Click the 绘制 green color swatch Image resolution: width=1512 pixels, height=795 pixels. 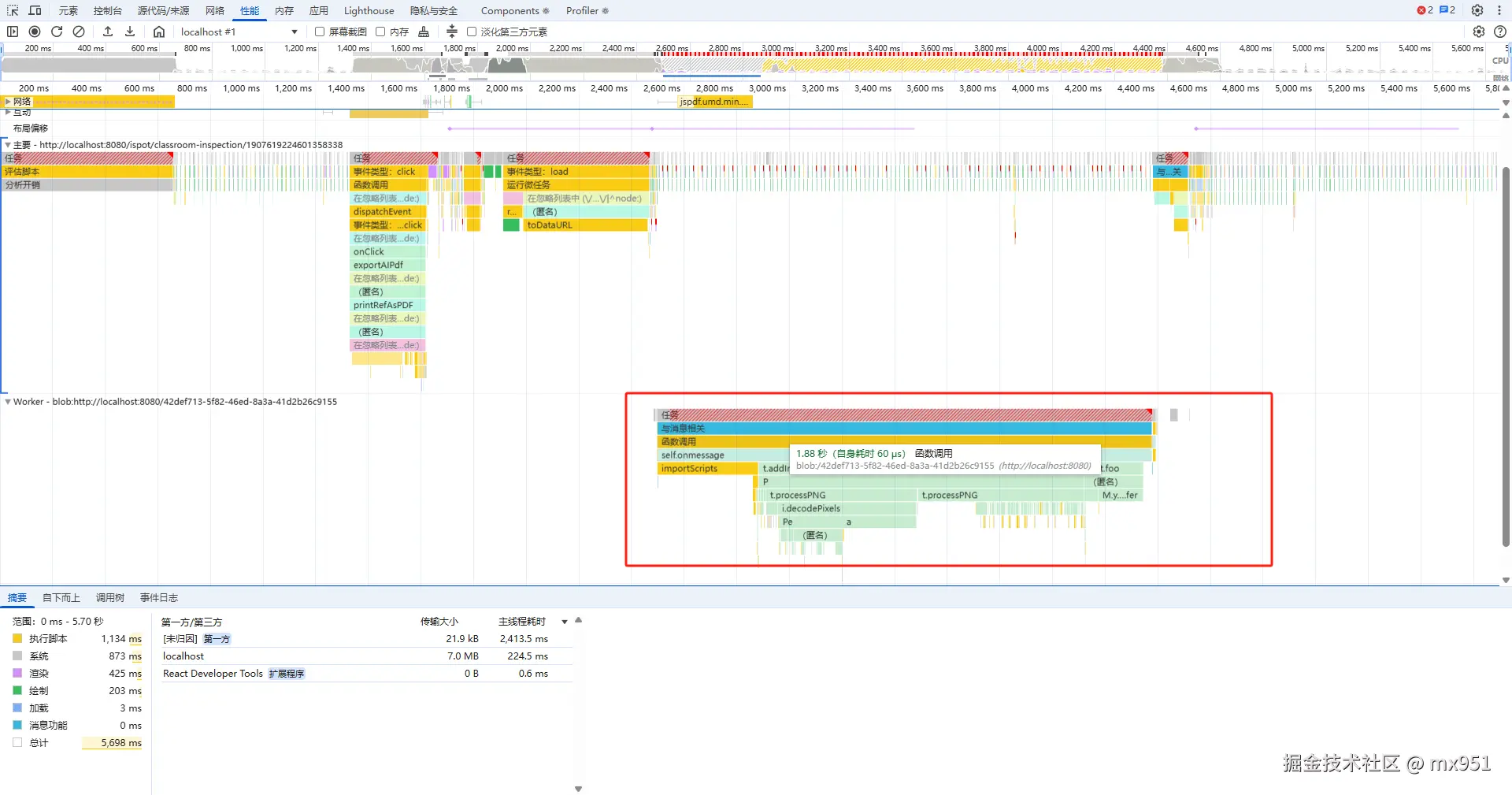point(17,691)
